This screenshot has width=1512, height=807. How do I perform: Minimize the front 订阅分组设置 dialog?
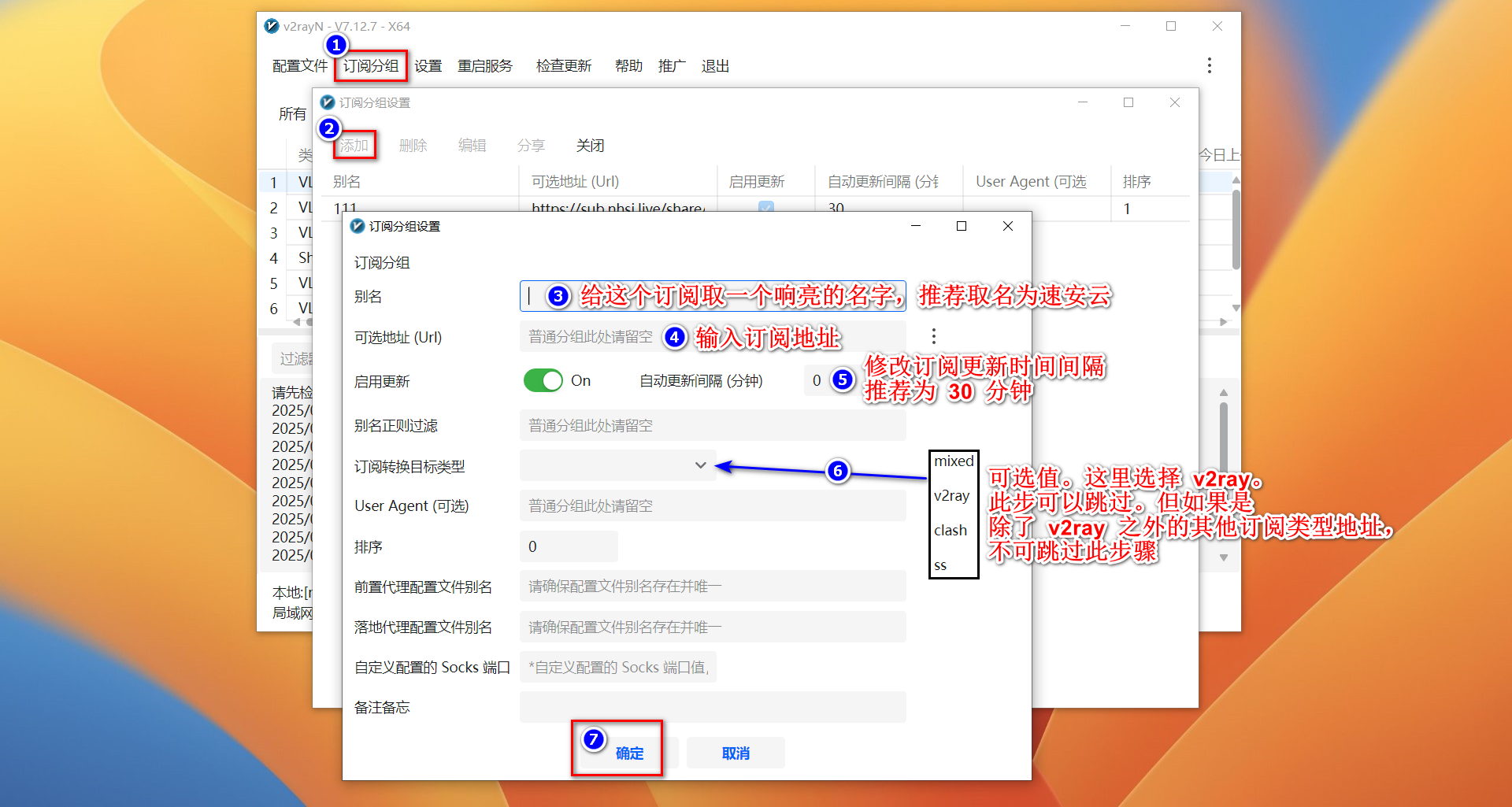tap(915, 226)
